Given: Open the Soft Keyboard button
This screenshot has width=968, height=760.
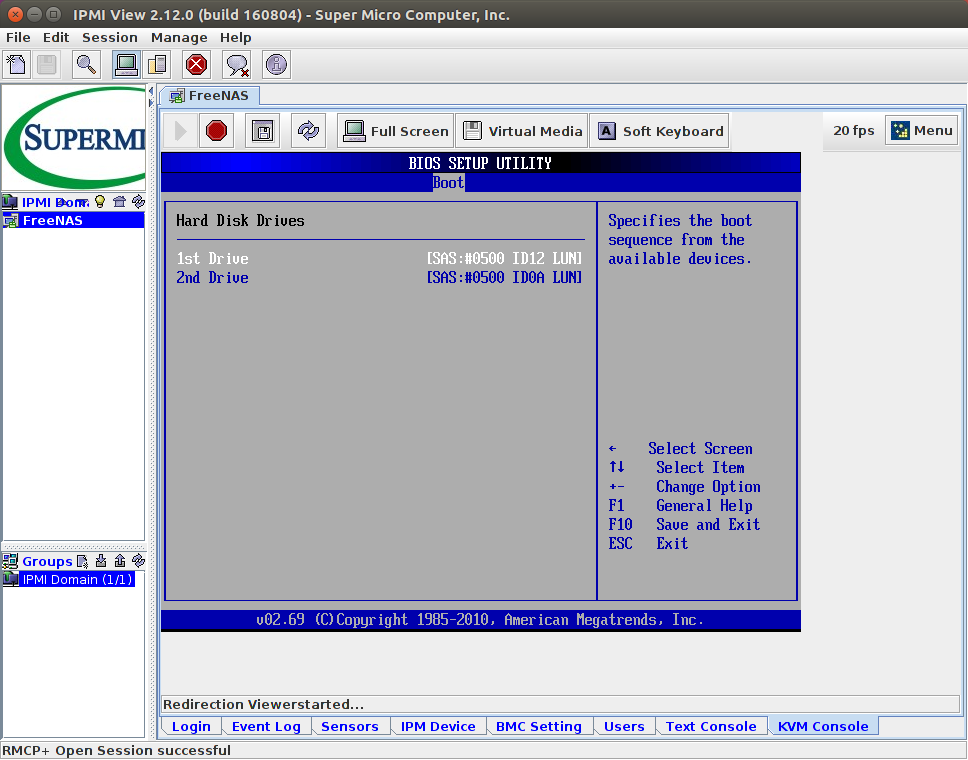Looking at the screenshot, I should tap(660, 131).
